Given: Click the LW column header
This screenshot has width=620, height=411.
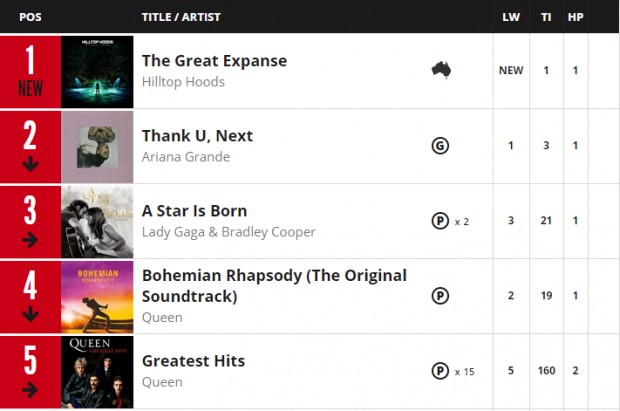Looking at the screenshot, I should [x=511, y=17].
